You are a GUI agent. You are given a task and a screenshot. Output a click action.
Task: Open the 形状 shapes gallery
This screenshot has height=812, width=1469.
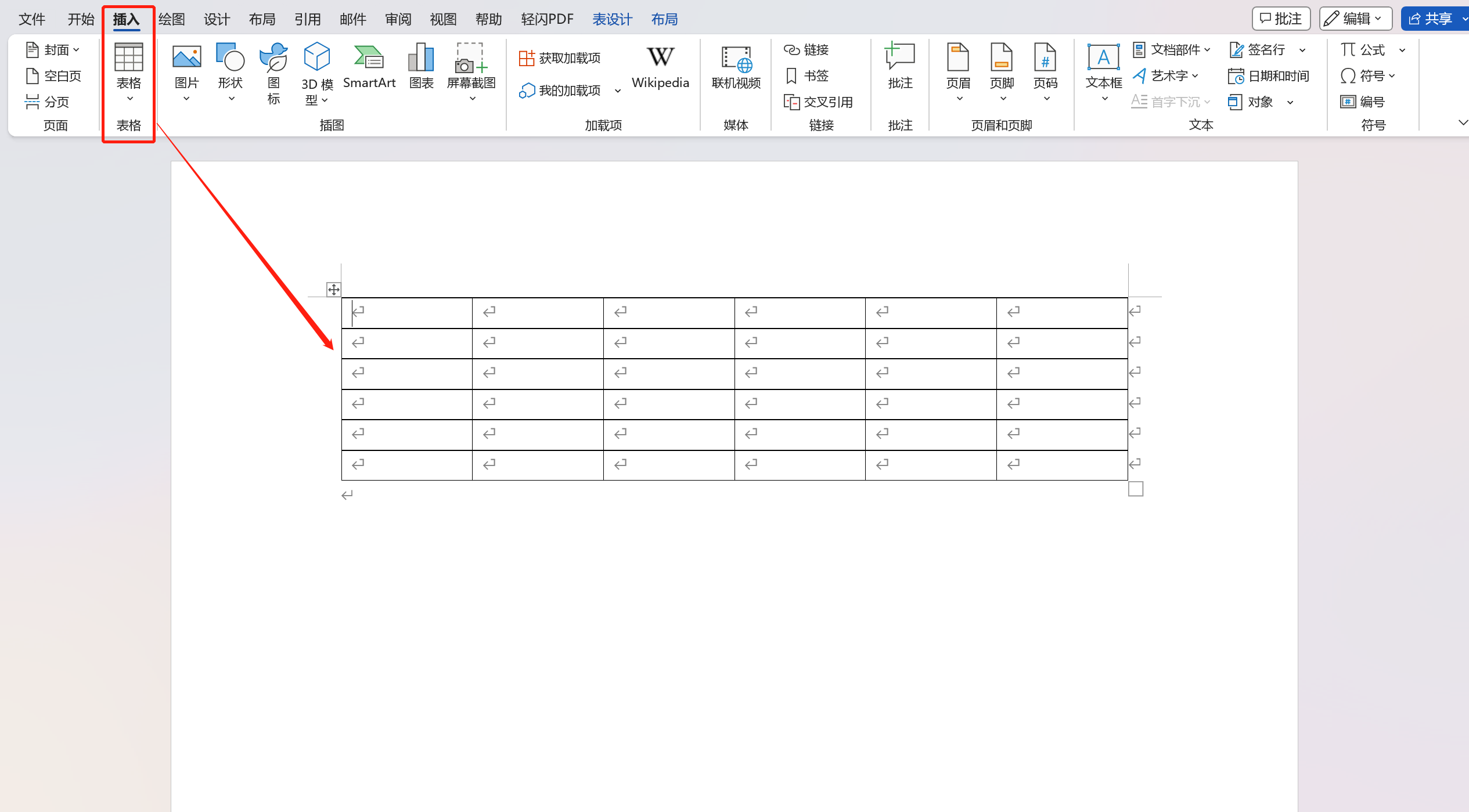coord(231,73)
